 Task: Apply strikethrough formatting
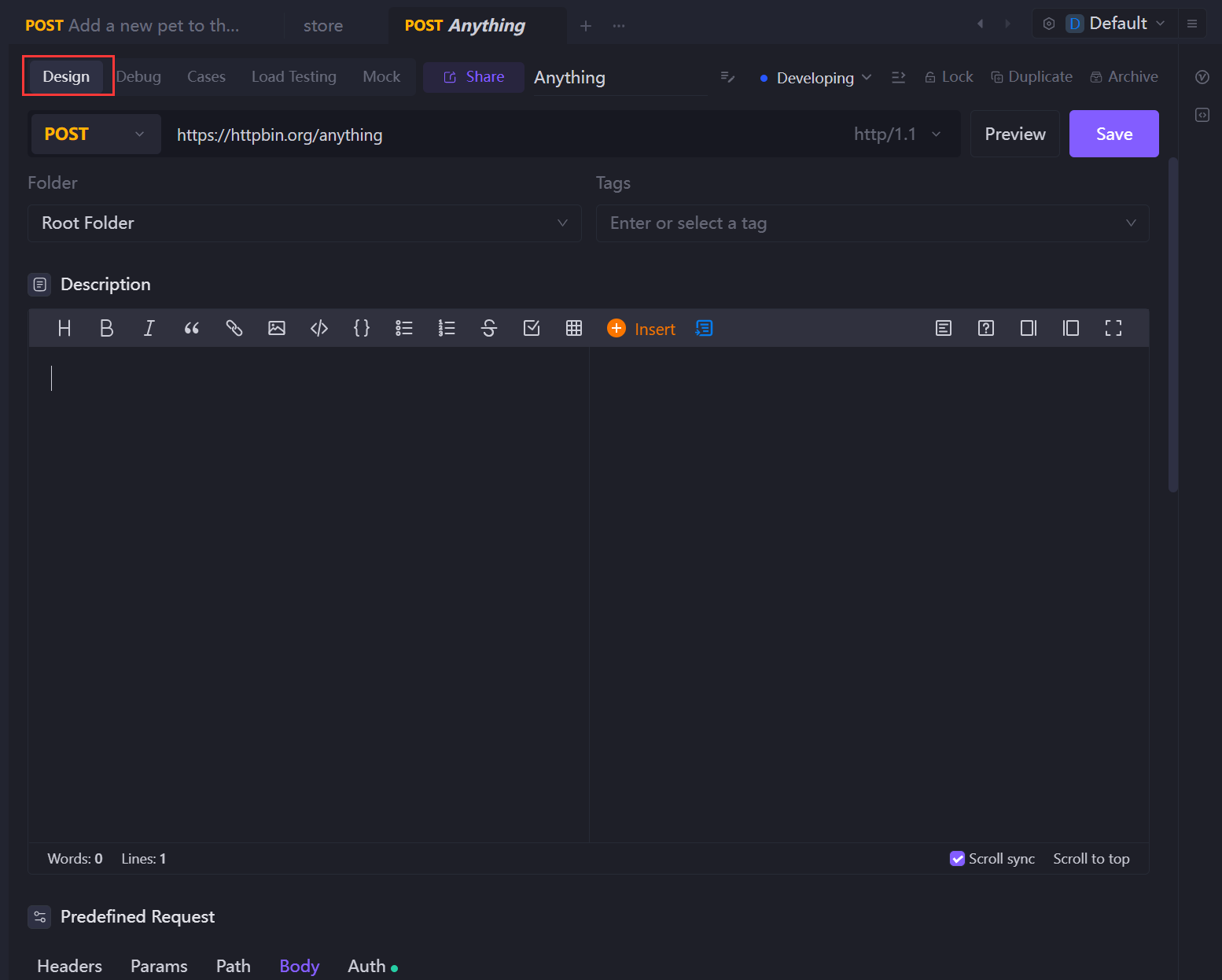tap(489, 328)
